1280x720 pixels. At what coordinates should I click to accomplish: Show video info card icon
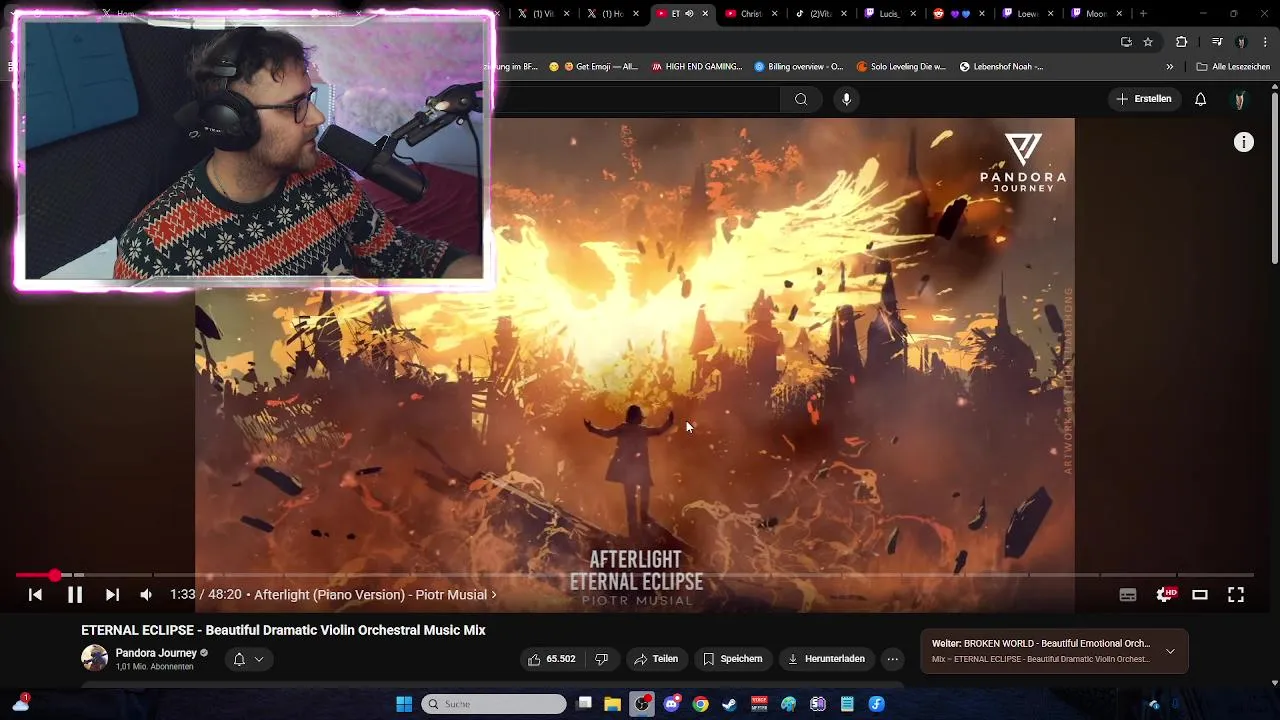click(x=1244, y=143)
